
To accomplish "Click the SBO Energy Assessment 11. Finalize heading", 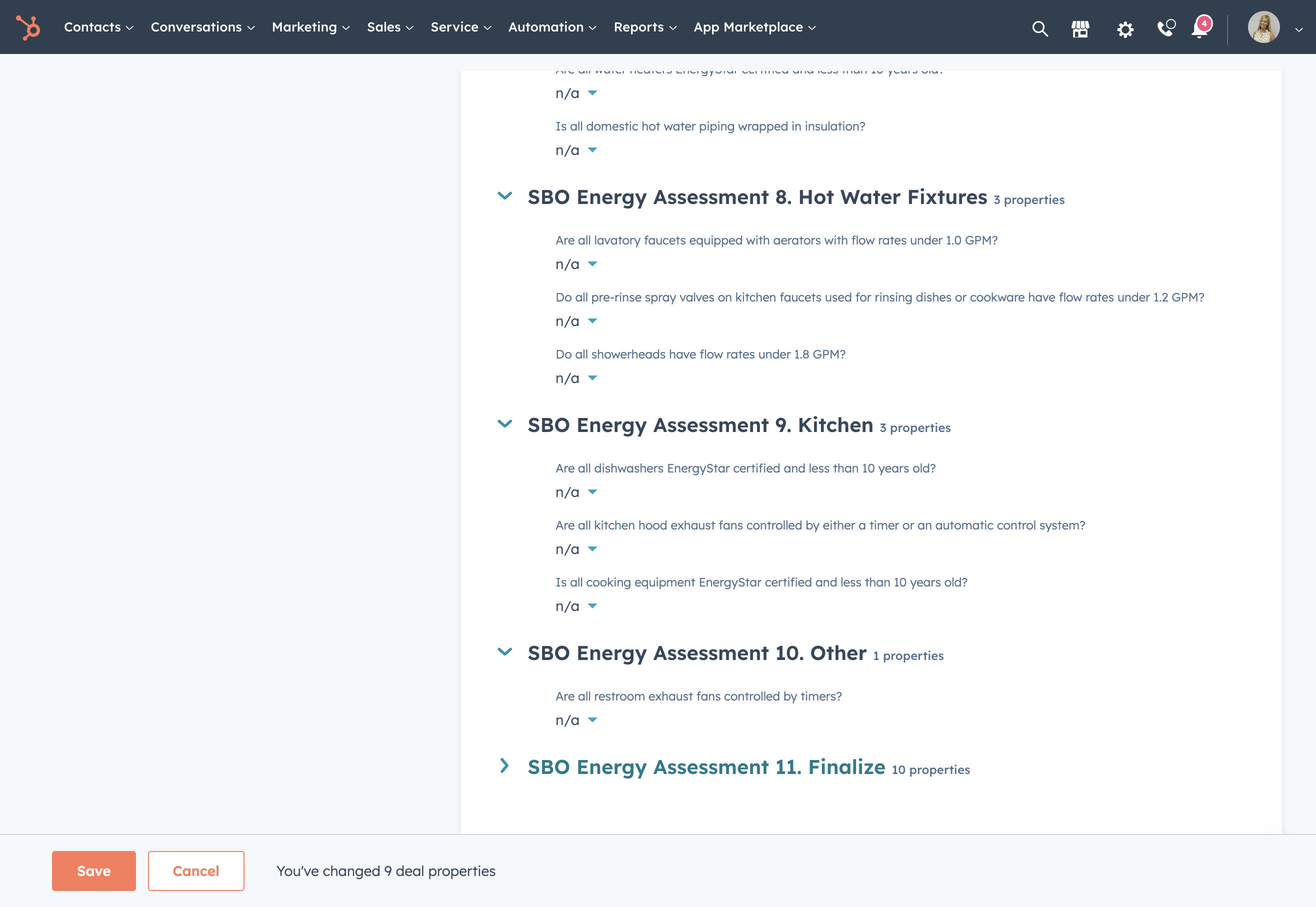I will tap(706, 766).
